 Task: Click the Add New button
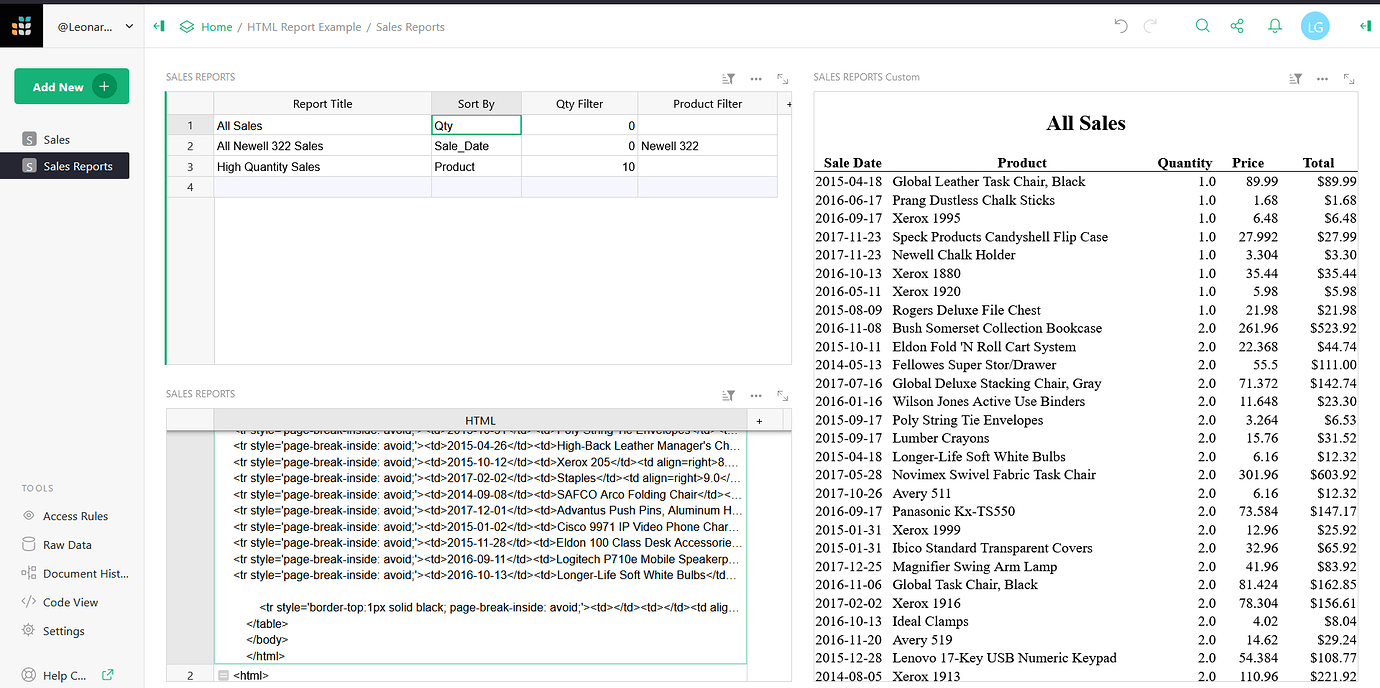[71, 86]
